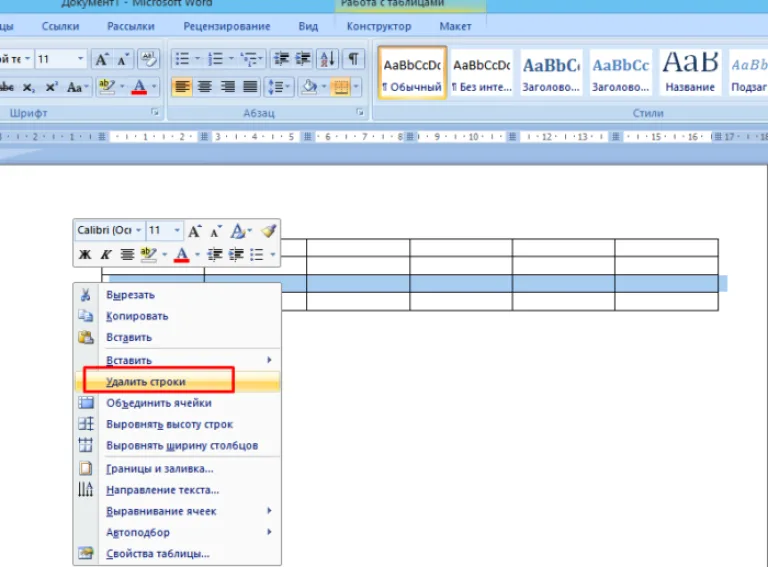768x567 pixels.
Task: Click mini toolbar center align icon
Action: pyautogui.click(x=127, y=255)
